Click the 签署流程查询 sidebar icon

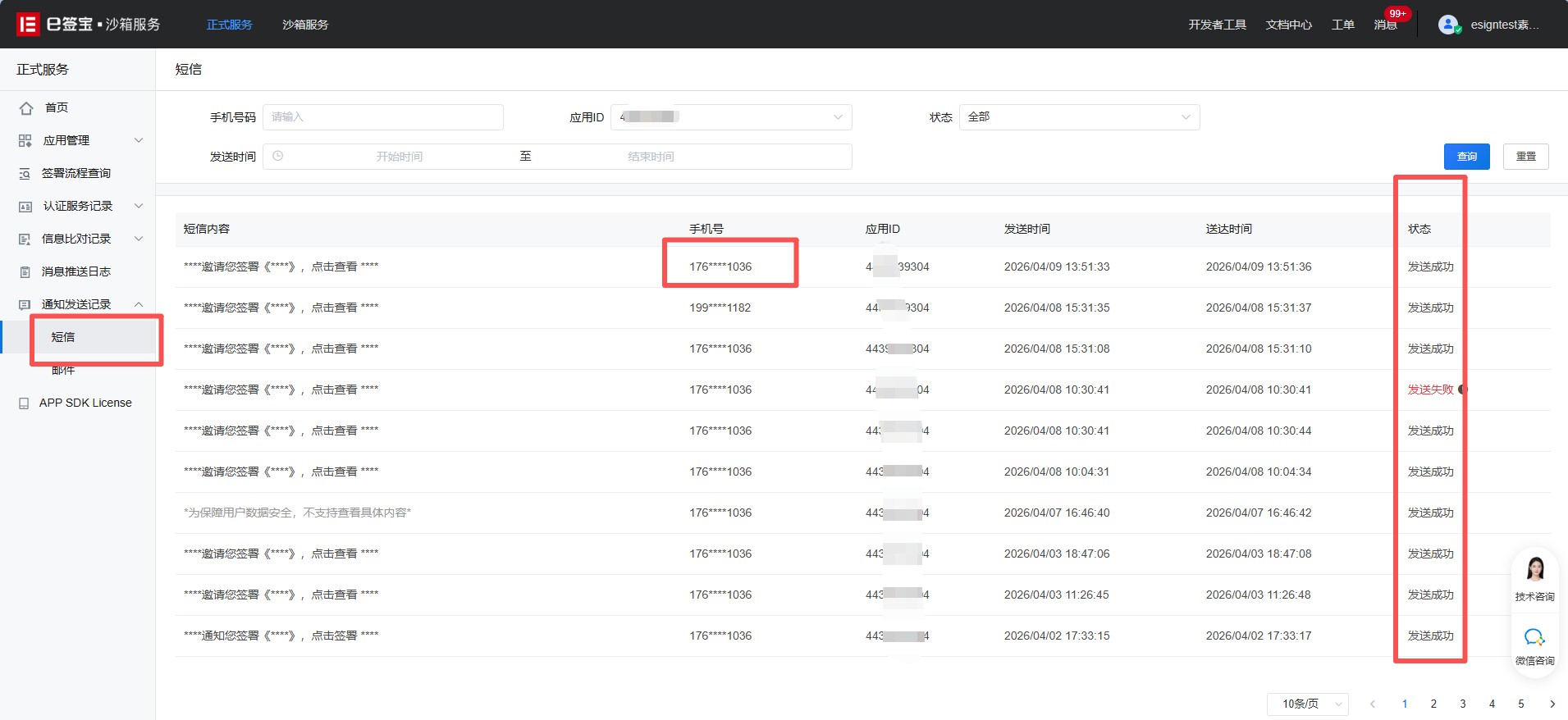[x=25, y=174]
